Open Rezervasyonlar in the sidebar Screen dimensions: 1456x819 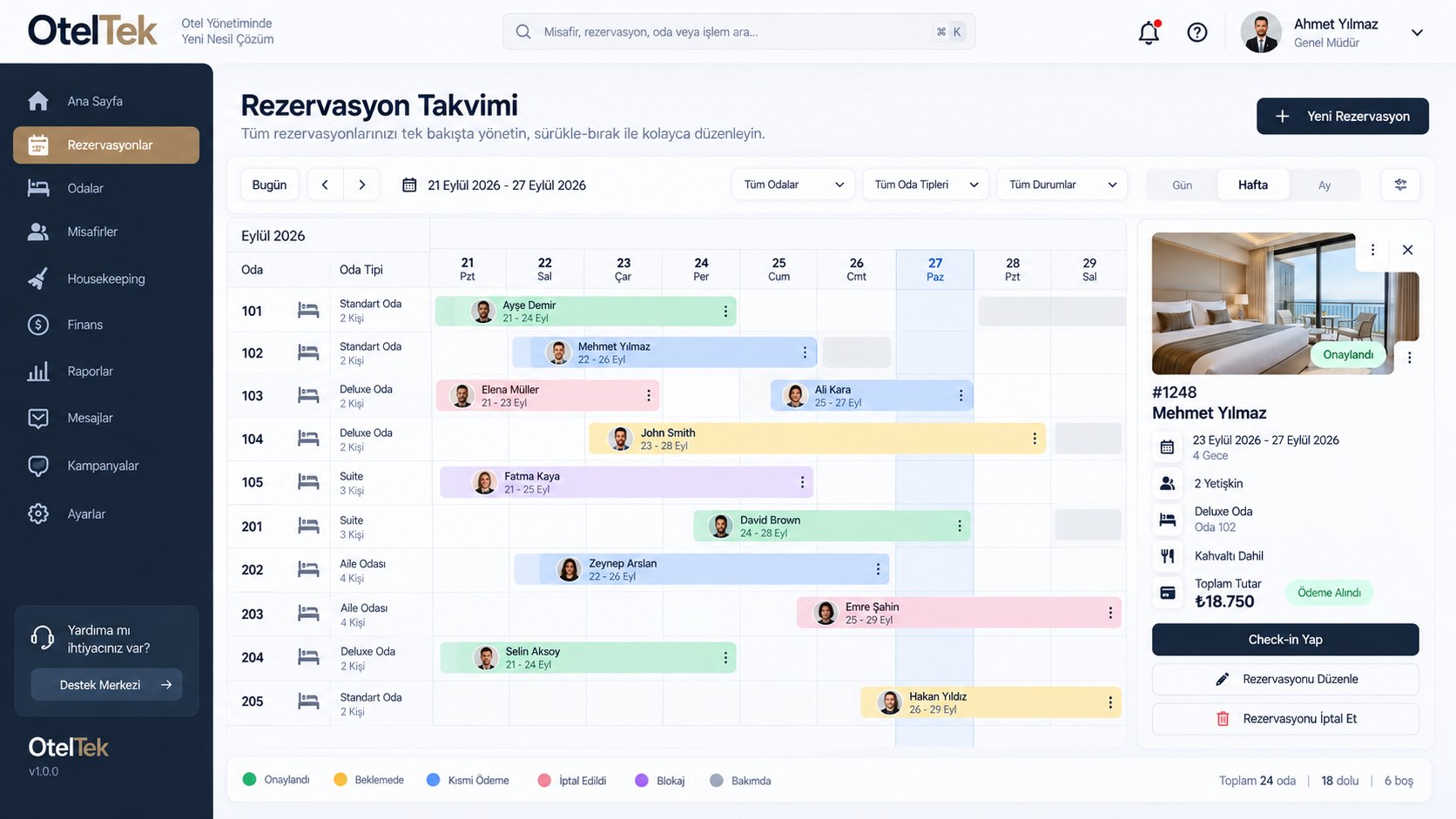pyautogui.click(x=106, y=145)
